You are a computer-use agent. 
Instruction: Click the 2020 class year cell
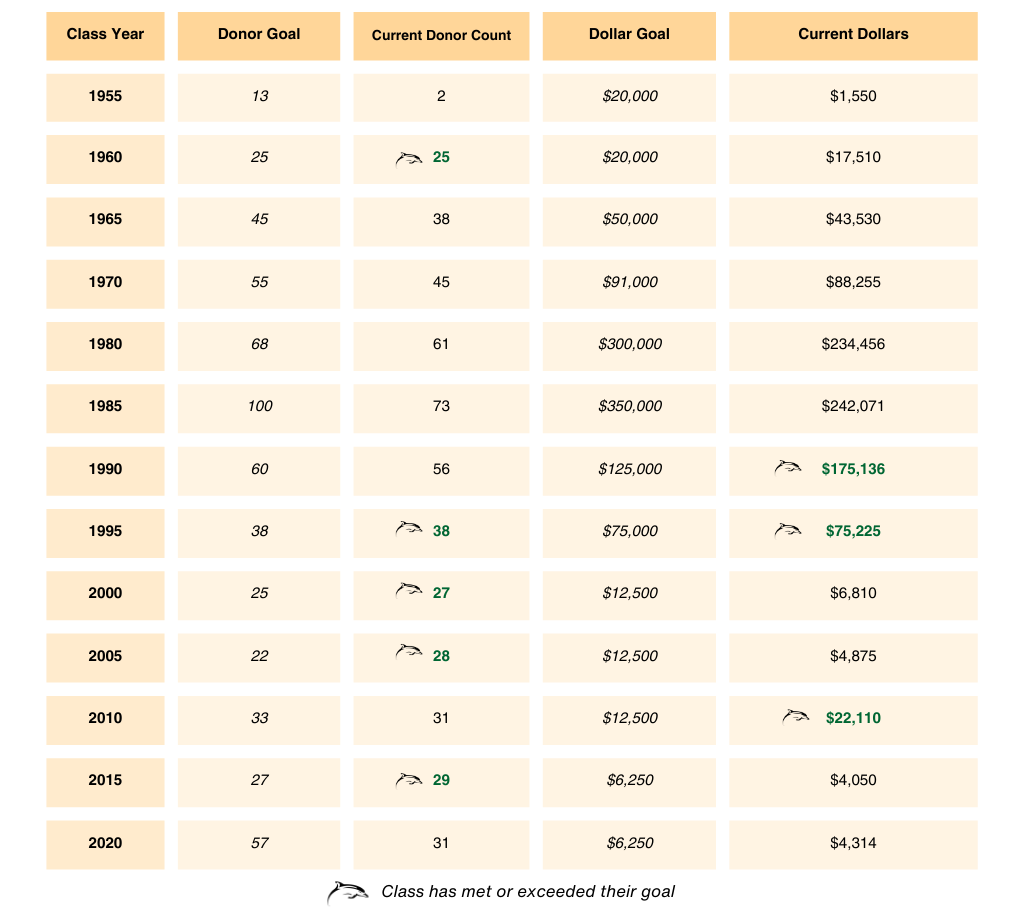pyautogui.click(x=105, y=843)
